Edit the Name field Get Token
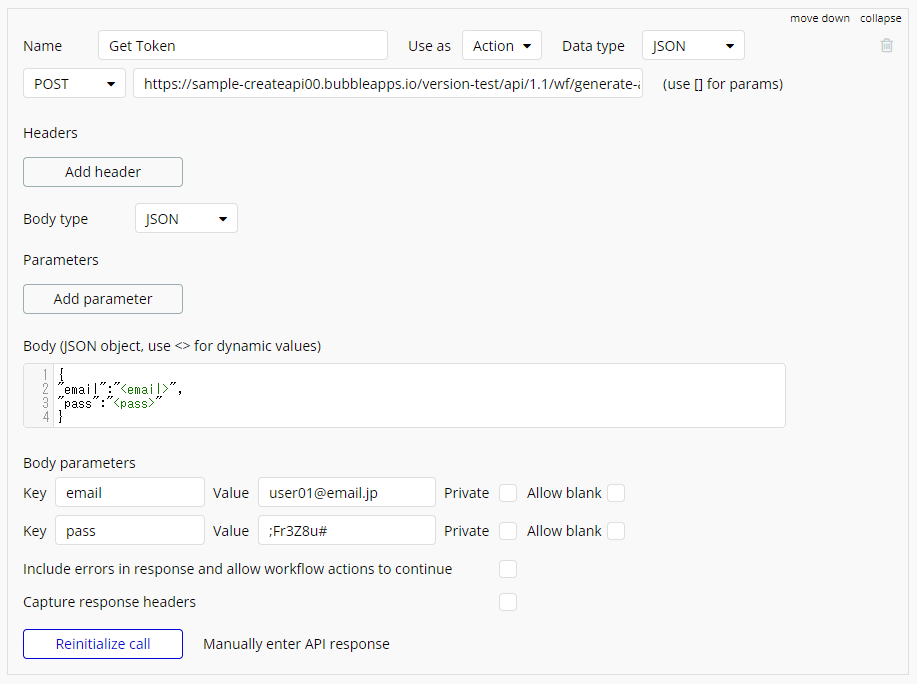This screenshot has height=684, width=917. tap(243, 46)
